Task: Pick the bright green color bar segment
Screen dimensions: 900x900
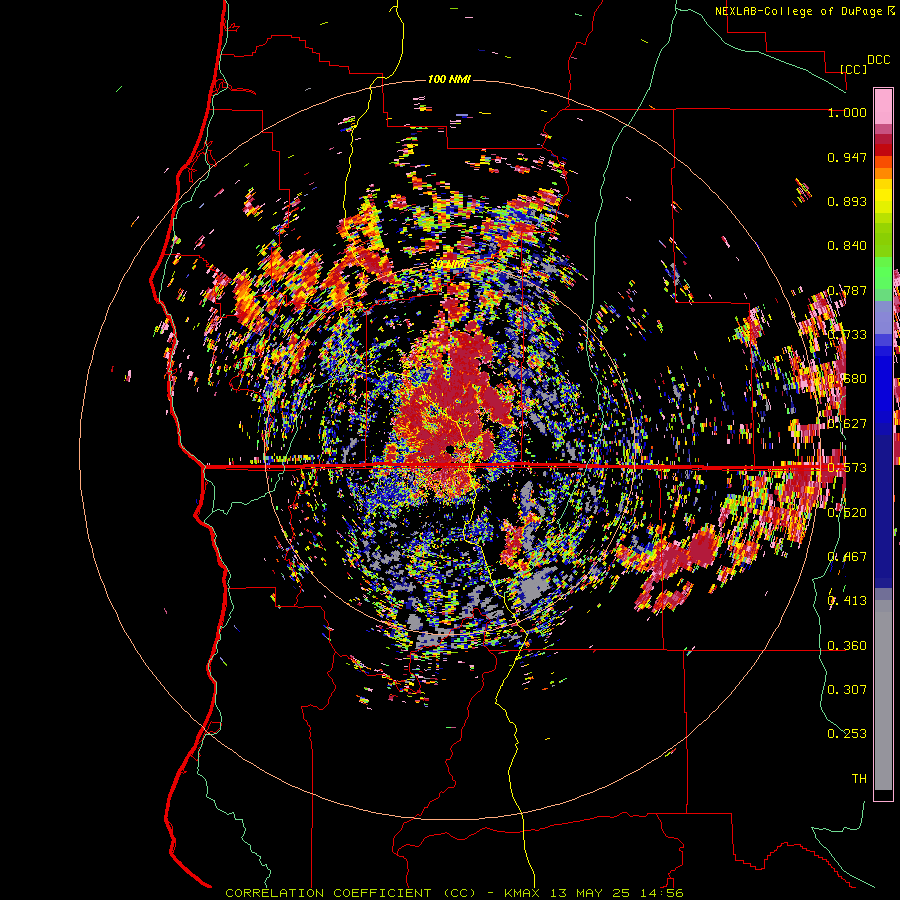Action: [883, 272]
